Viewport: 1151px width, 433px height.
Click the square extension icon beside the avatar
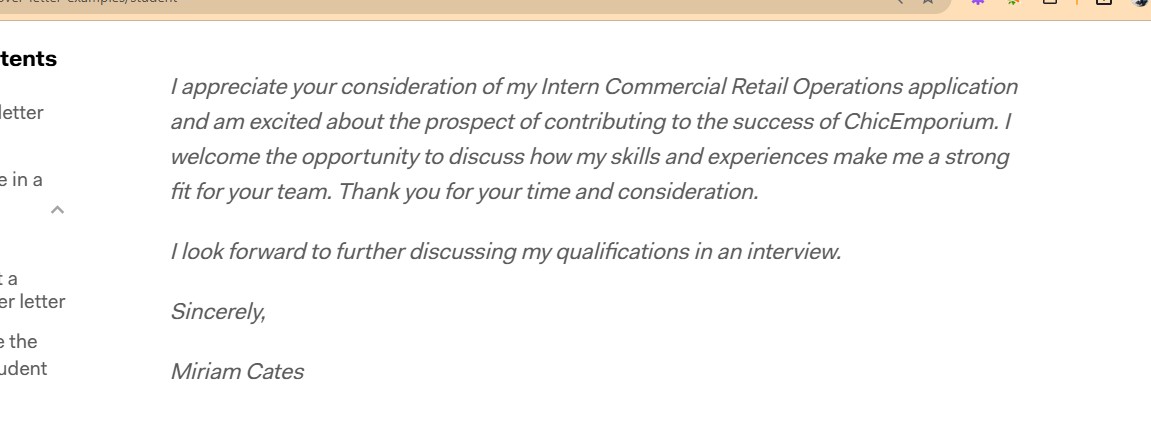point(1105,3)
